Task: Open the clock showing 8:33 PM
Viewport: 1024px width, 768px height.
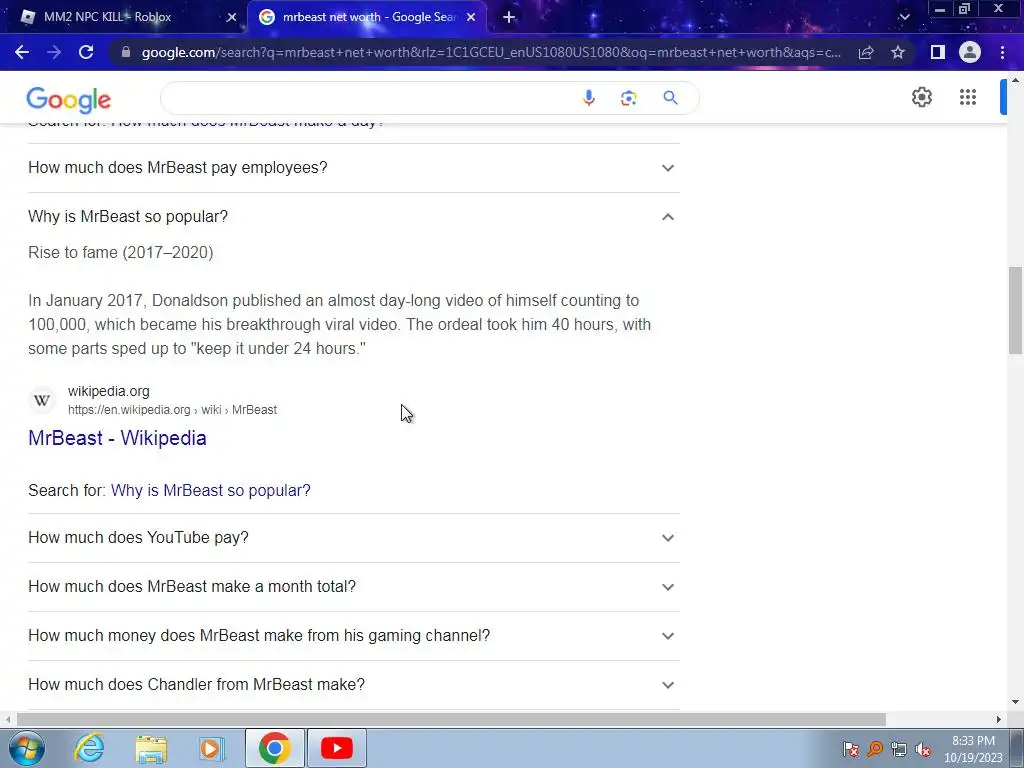Action: coord(973,749)
